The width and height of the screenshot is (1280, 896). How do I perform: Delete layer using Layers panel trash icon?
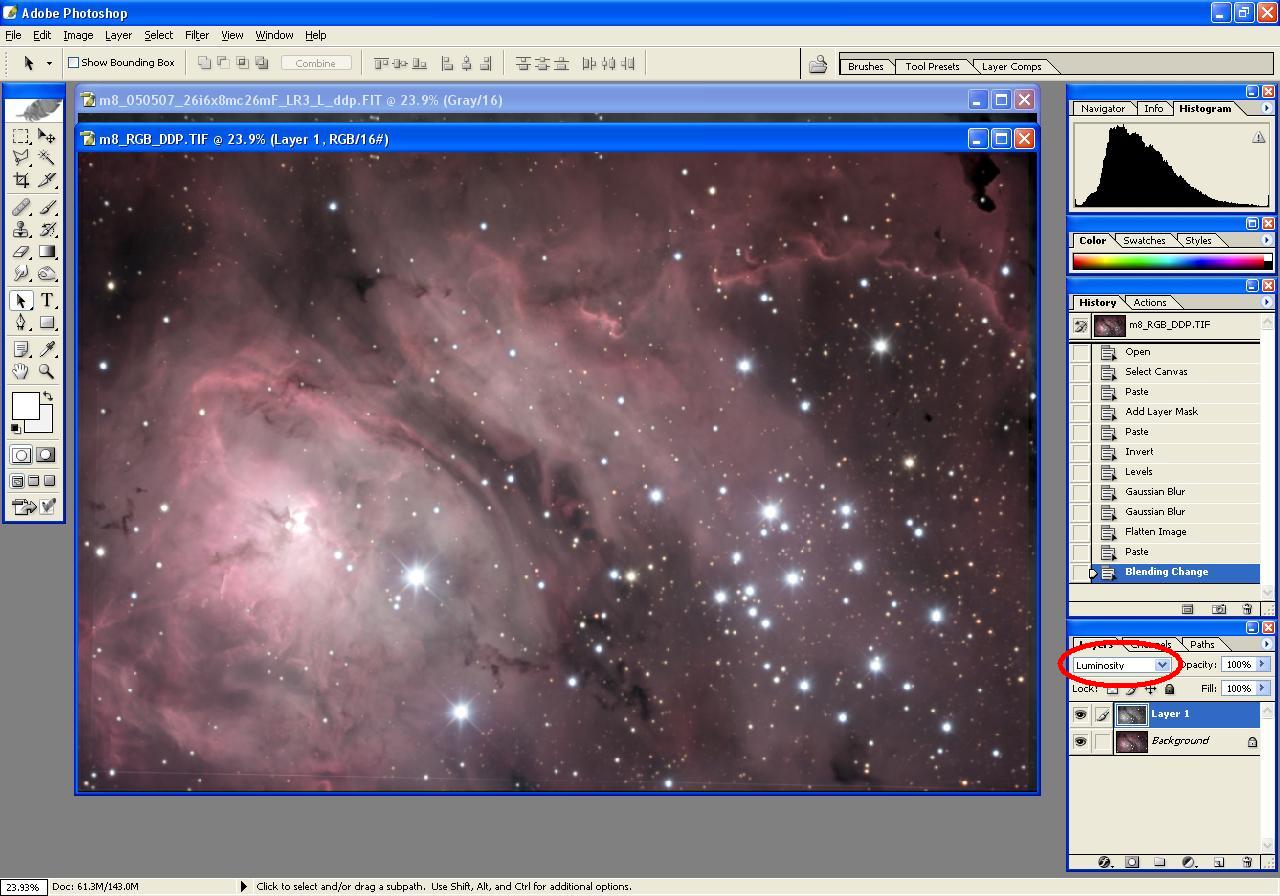(1247, 862)
